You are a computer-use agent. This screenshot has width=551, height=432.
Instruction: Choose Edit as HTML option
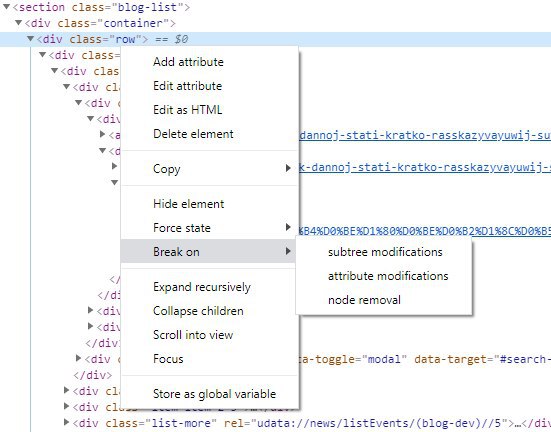tap(209, 110)
